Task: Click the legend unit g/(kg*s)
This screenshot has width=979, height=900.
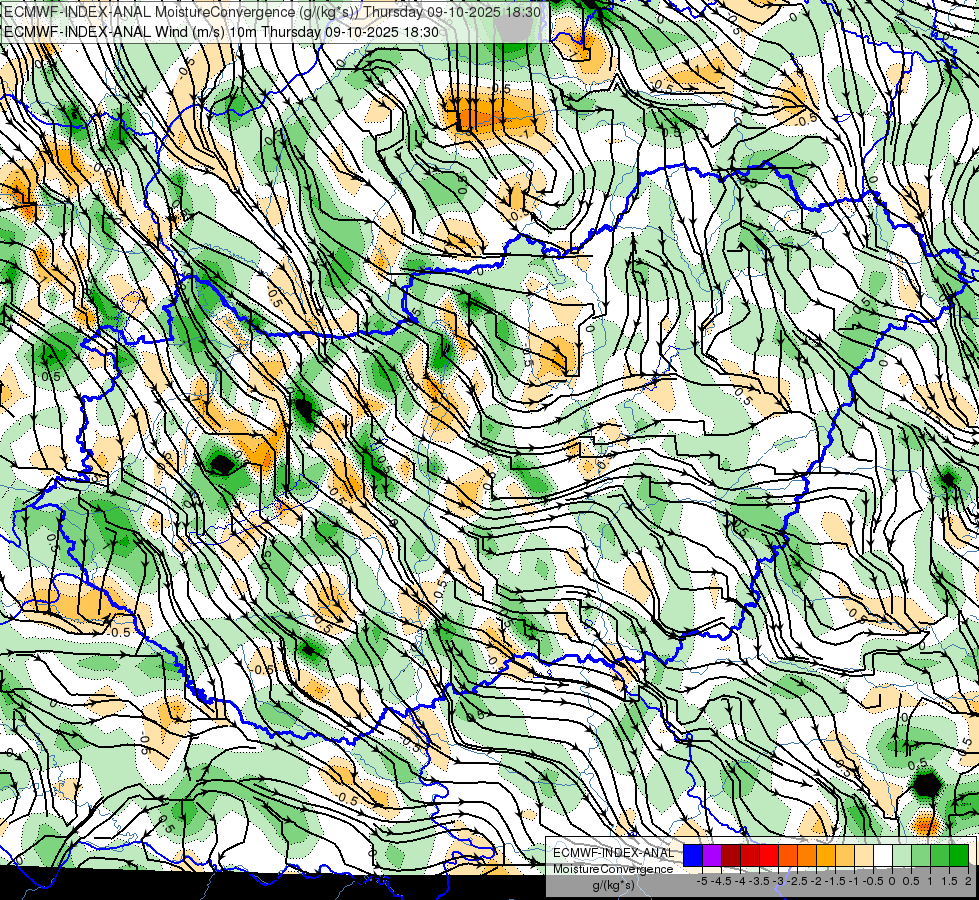Action: tap(613, 885)
